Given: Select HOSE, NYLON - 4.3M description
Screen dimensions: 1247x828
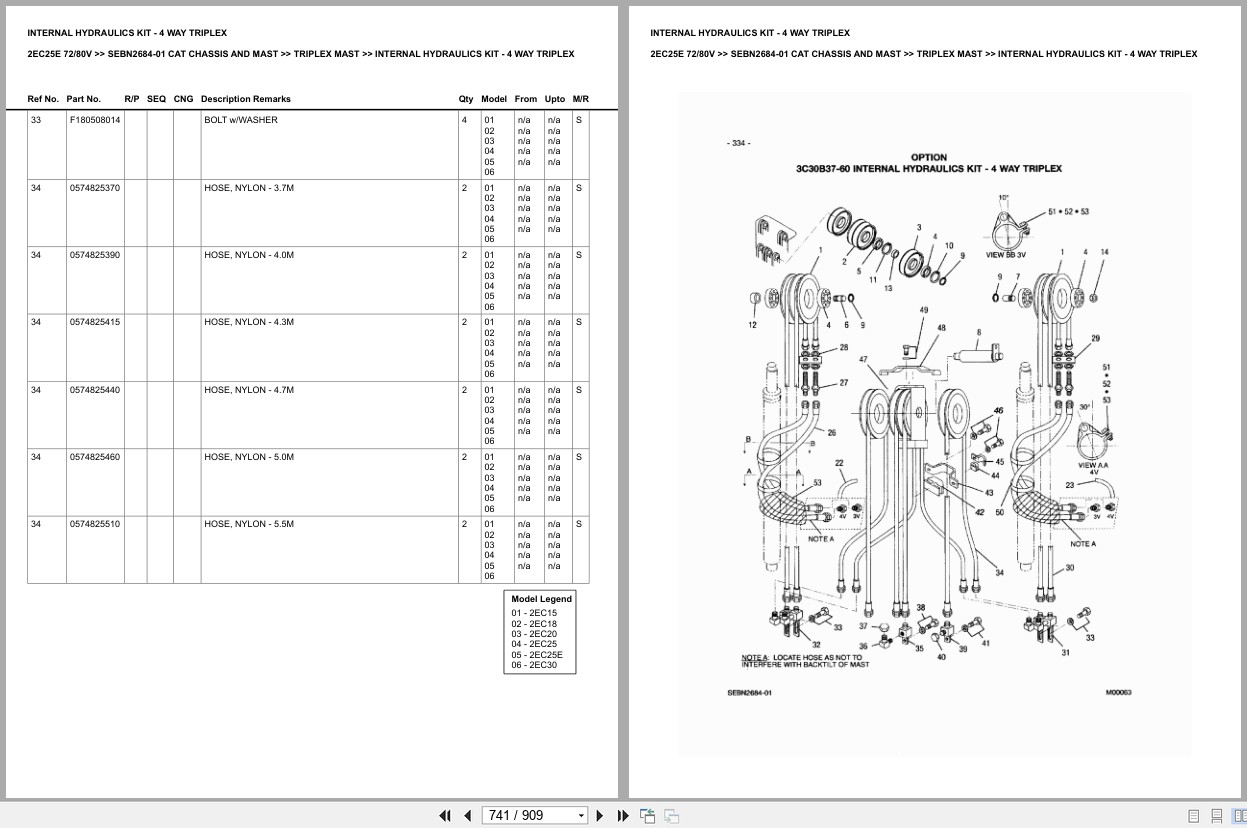Looking at the screenshot, I should [249, 322].
